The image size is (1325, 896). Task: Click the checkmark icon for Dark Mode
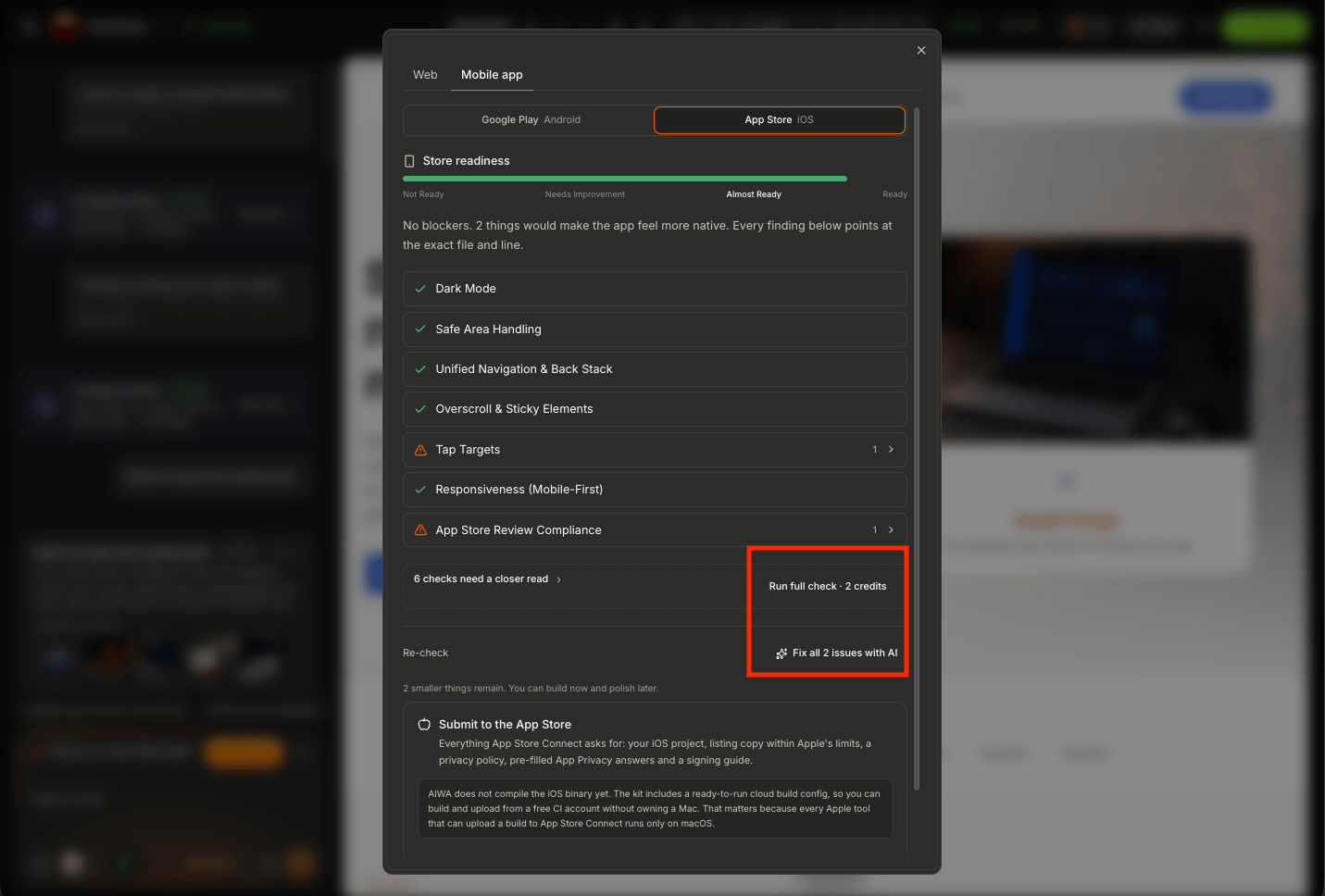420,289
